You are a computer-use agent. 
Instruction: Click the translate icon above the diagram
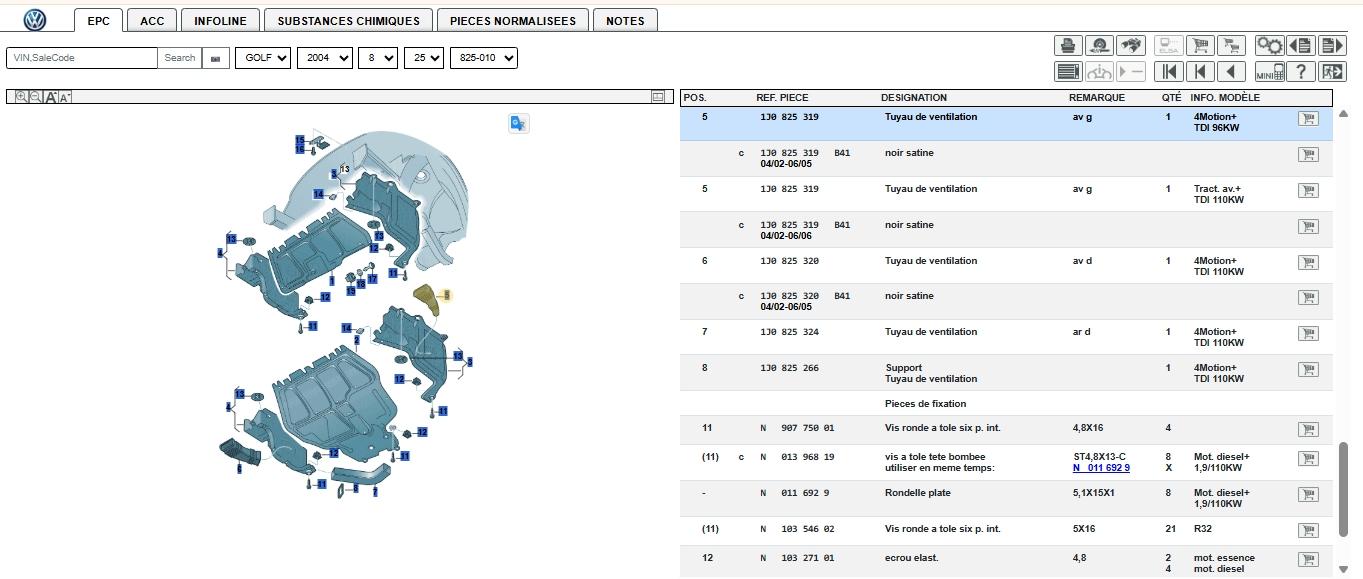tap(518, 123)
